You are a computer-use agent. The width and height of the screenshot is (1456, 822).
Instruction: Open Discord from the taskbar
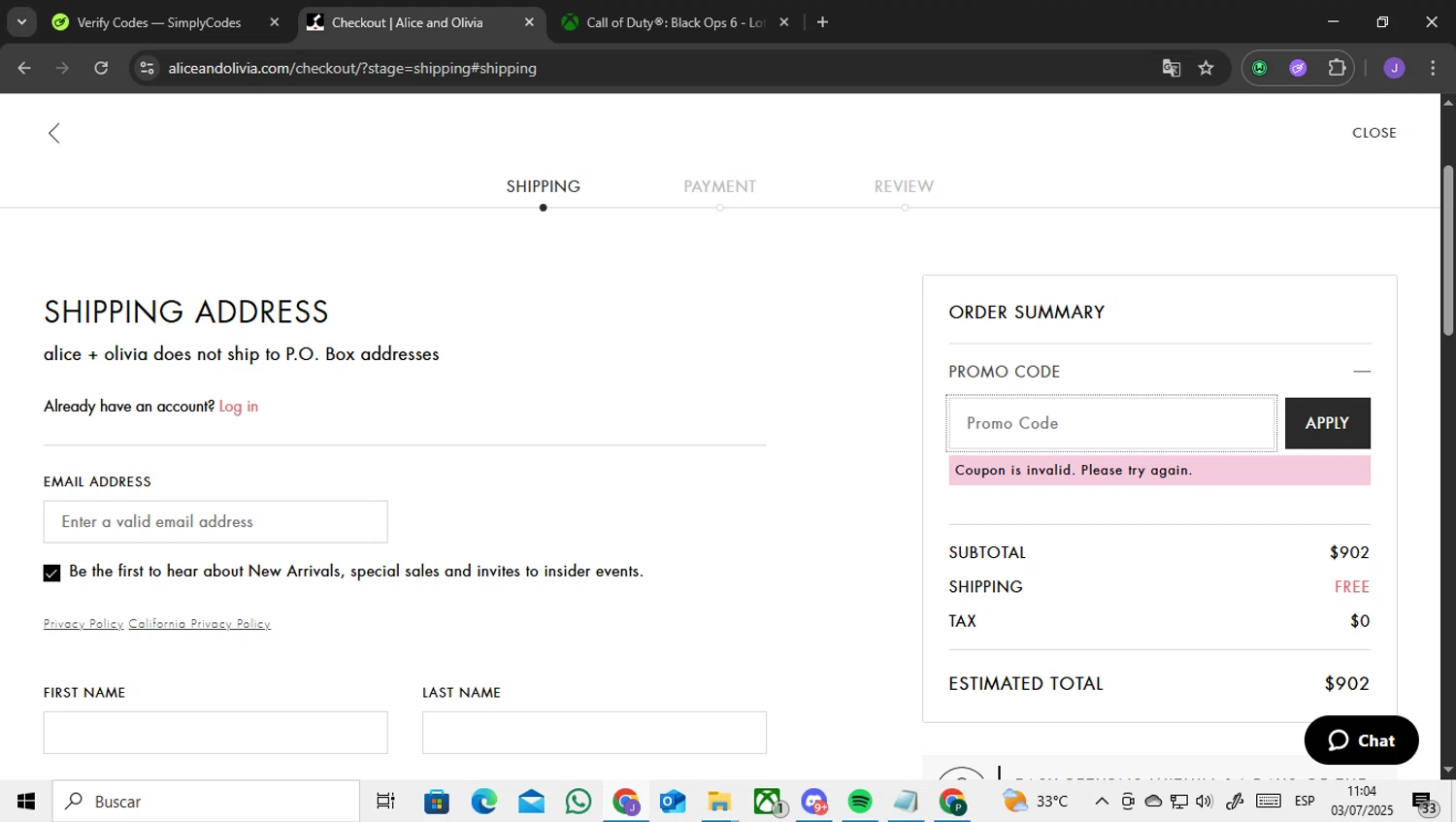tap(814, 802)
